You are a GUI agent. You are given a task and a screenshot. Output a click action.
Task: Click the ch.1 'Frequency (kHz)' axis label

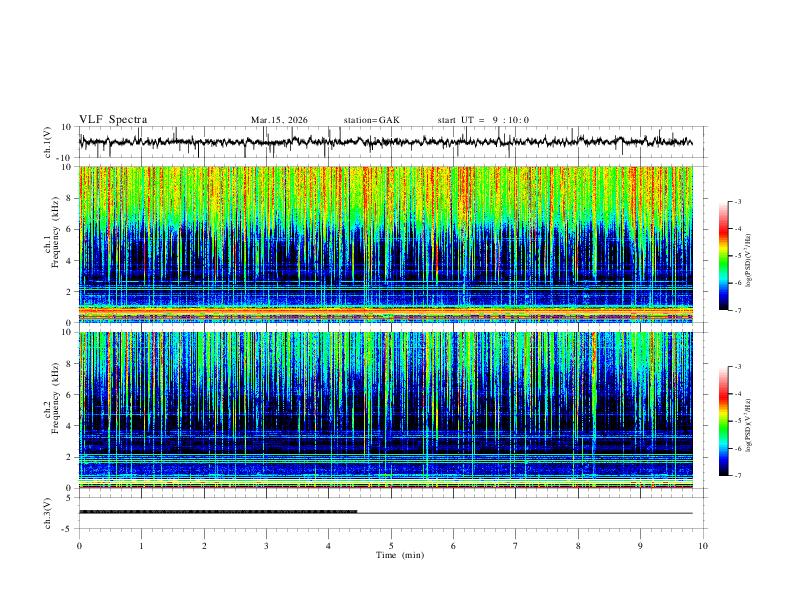coord(56,232)
